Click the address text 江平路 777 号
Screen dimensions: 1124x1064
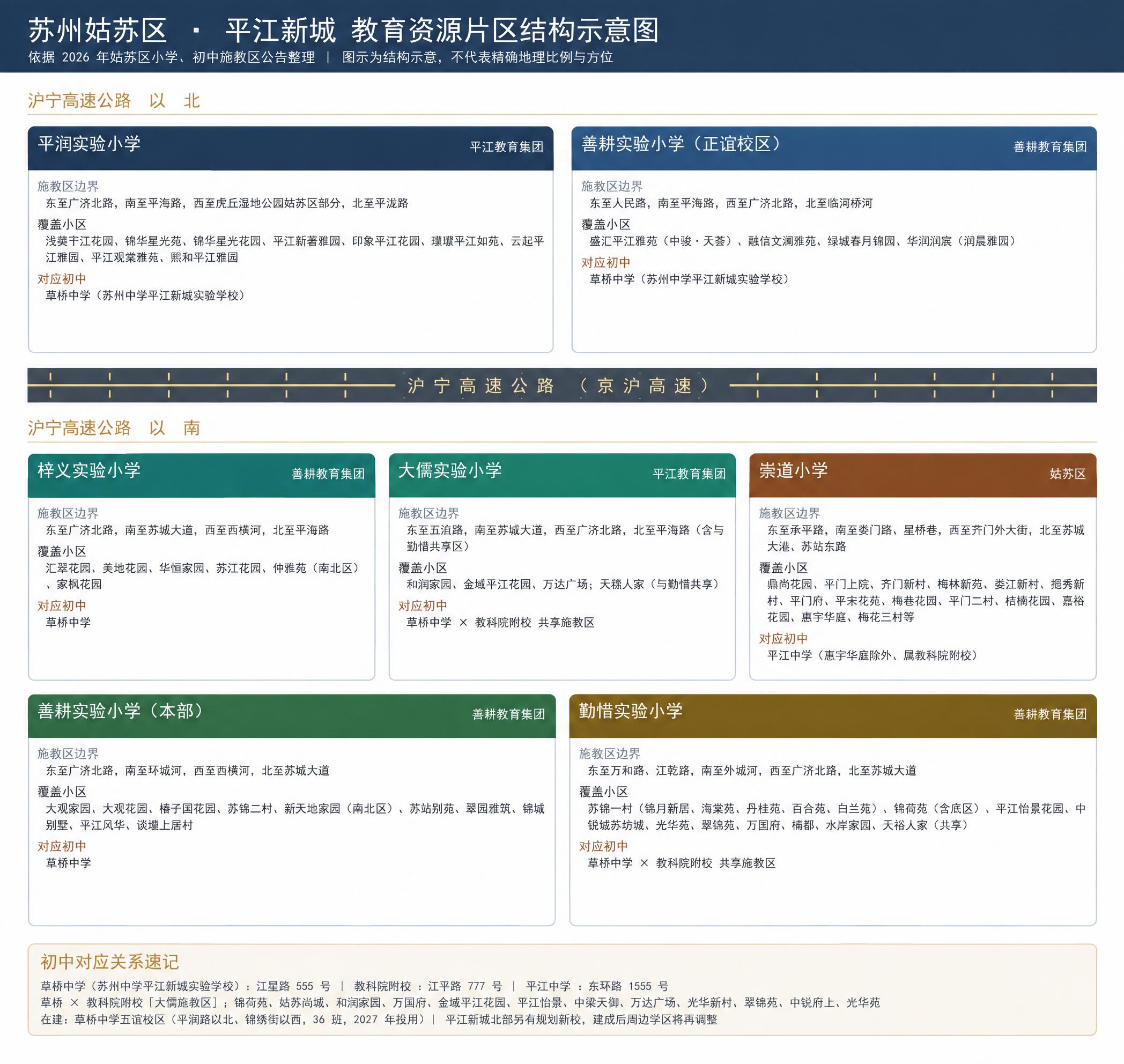pos(465,986)
